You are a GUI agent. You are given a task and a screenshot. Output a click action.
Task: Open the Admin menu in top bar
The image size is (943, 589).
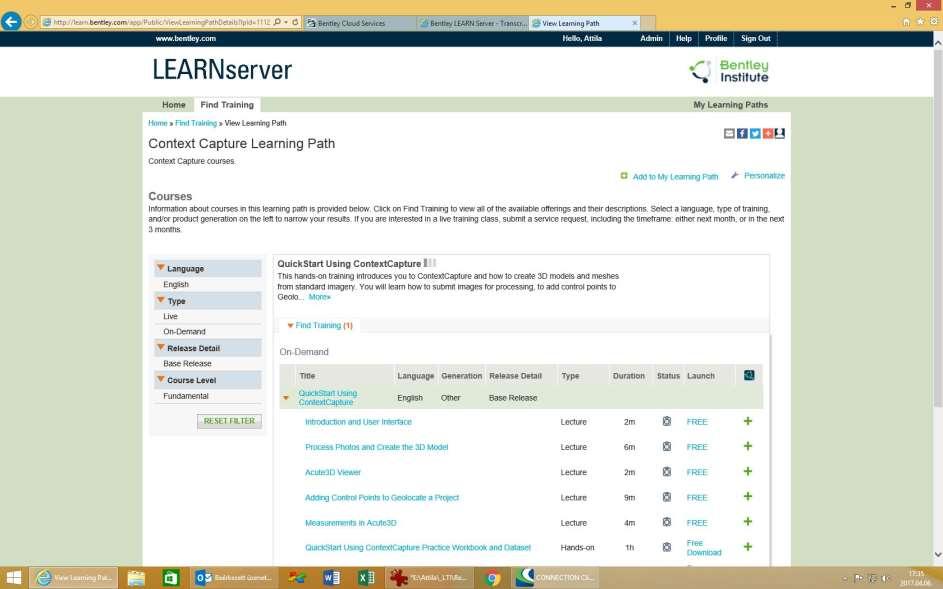pyautogui.click(x=651, y=39)
